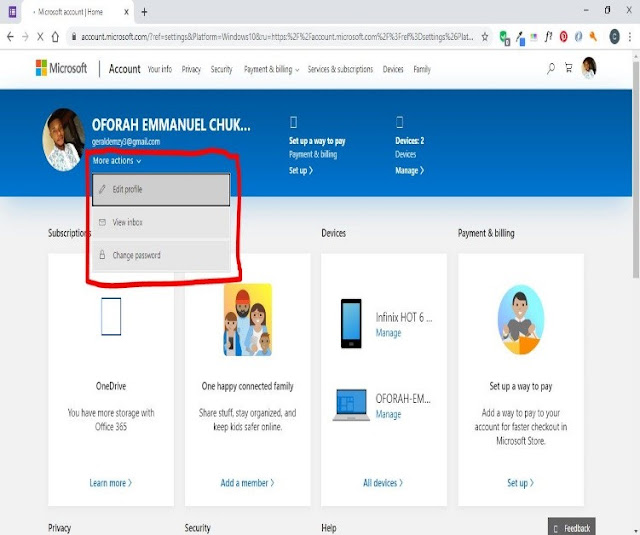Click the account avatar in header
This screenshot has width=640, height=535.
tap(589, 68)
